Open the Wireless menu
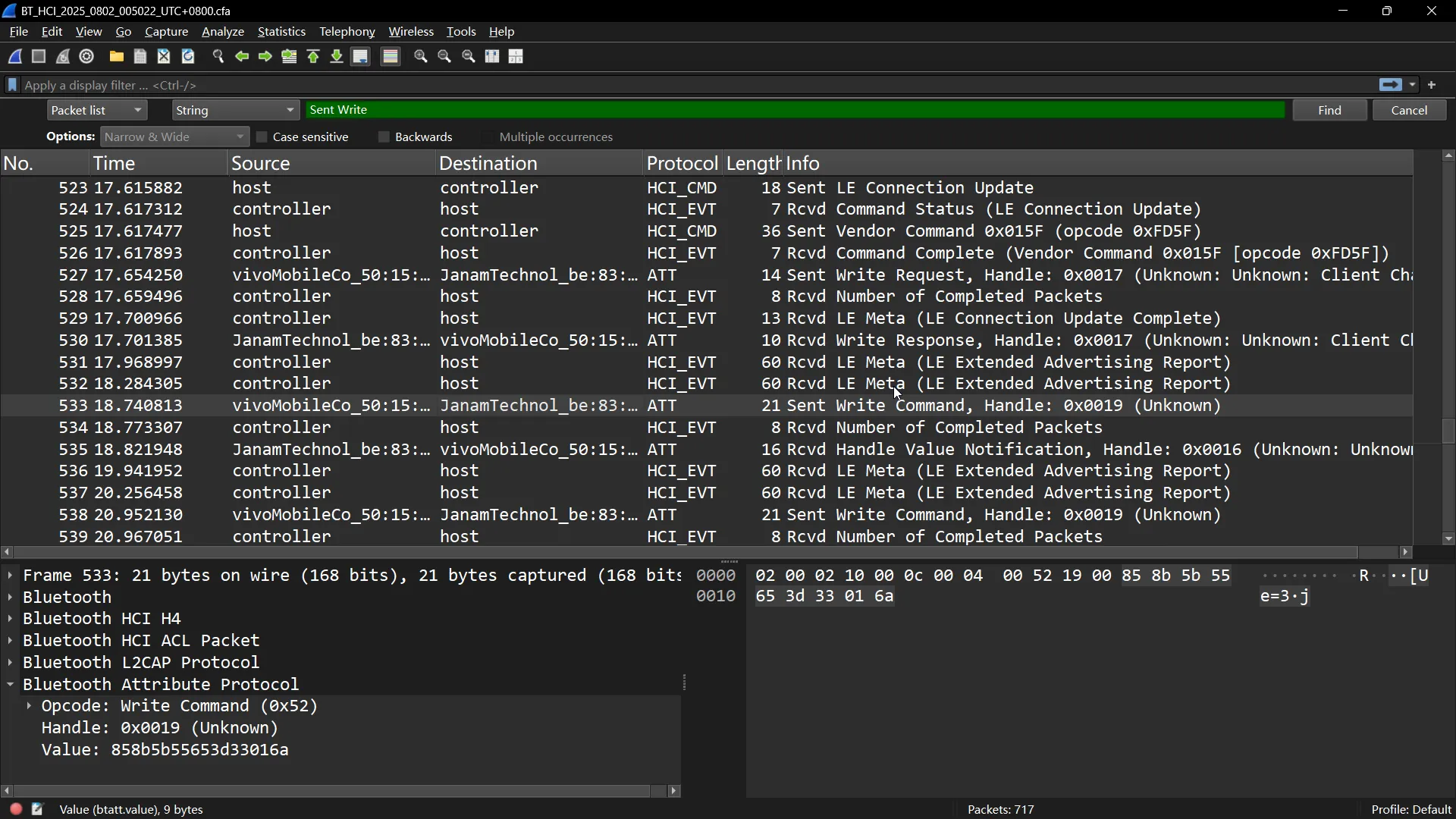1456x819 pixels. (410, 32)
